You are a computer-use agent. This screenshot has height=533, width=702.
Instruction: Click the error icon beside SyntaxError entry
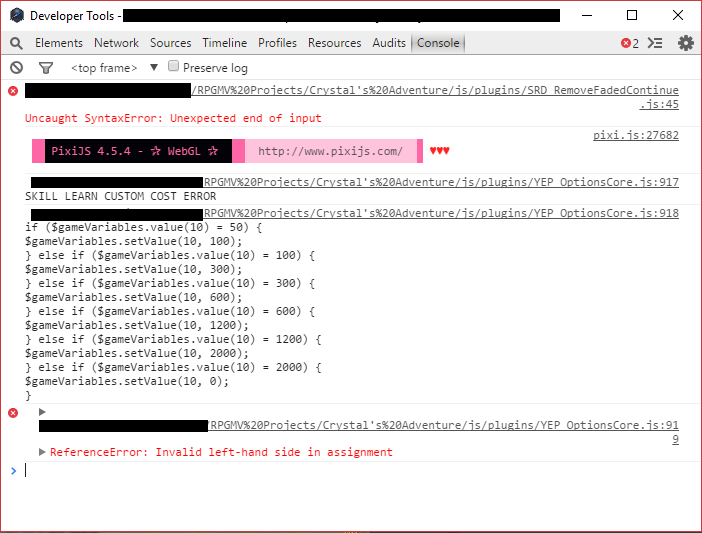[x=13, y=91]
